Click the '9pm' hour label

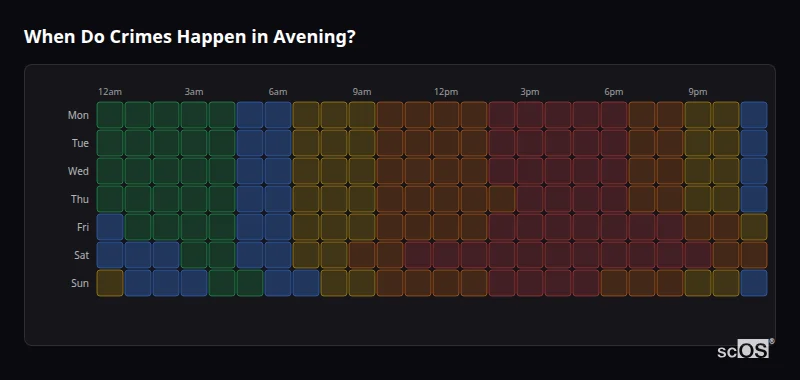click(x=698, y=92)
